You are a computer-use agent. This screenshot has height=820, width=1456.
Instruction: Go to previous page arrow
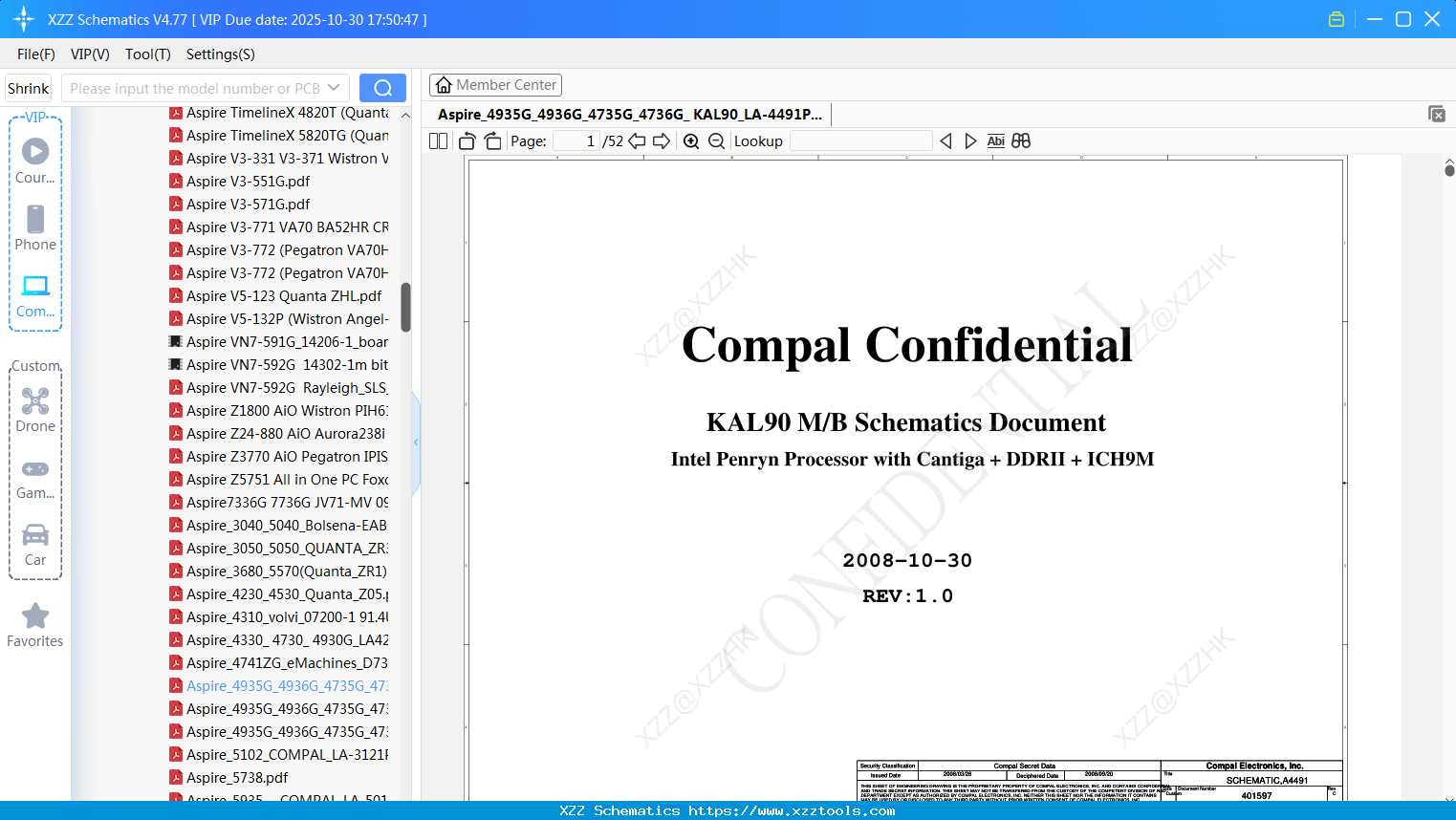pyautogui.click(x=637, y=141)
